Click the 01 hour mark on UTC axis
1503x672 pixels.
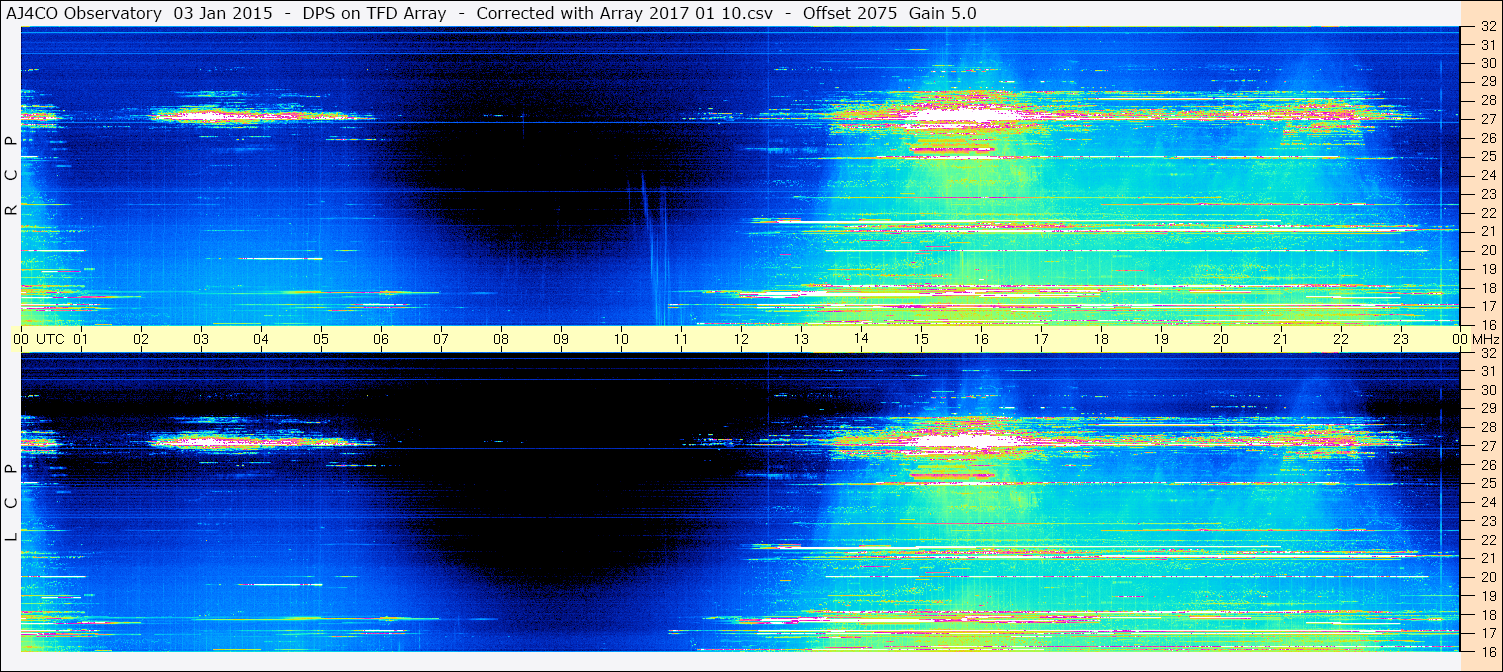pos(81,339)
